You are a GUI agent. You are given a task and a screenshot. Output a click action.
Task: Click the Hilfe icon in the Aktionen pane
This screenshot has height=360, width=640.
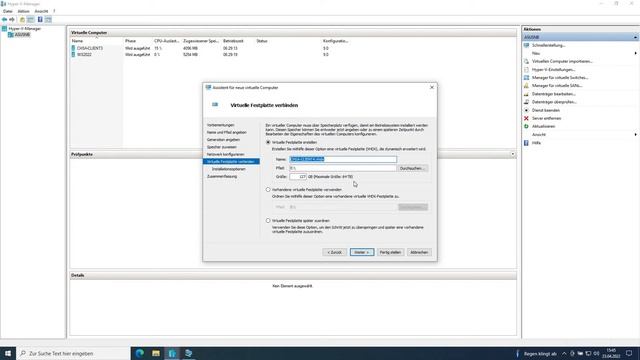[527, 143]
